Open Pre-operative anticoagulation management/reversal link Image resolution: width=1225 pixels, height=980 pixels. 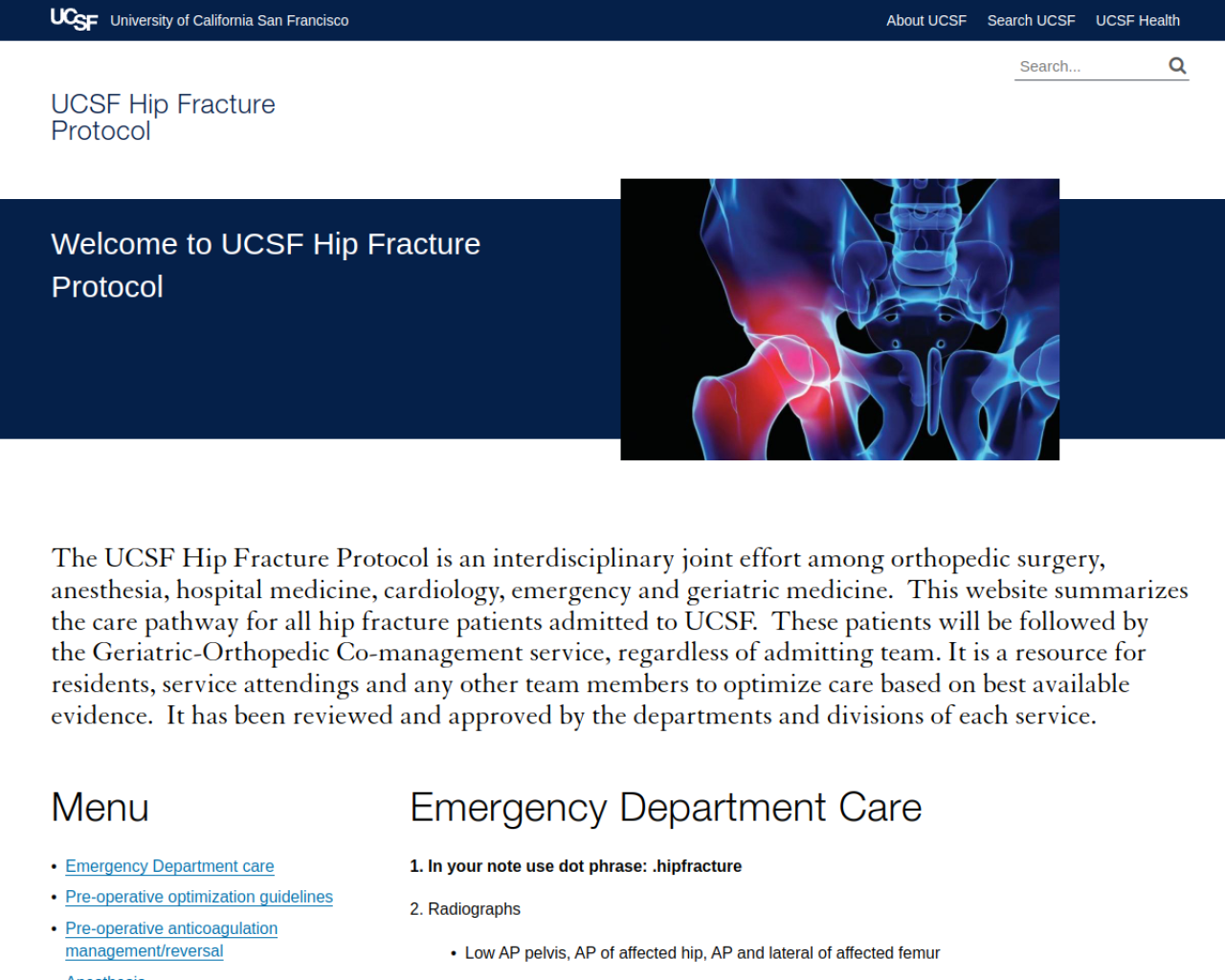click(x=171, y=940)
